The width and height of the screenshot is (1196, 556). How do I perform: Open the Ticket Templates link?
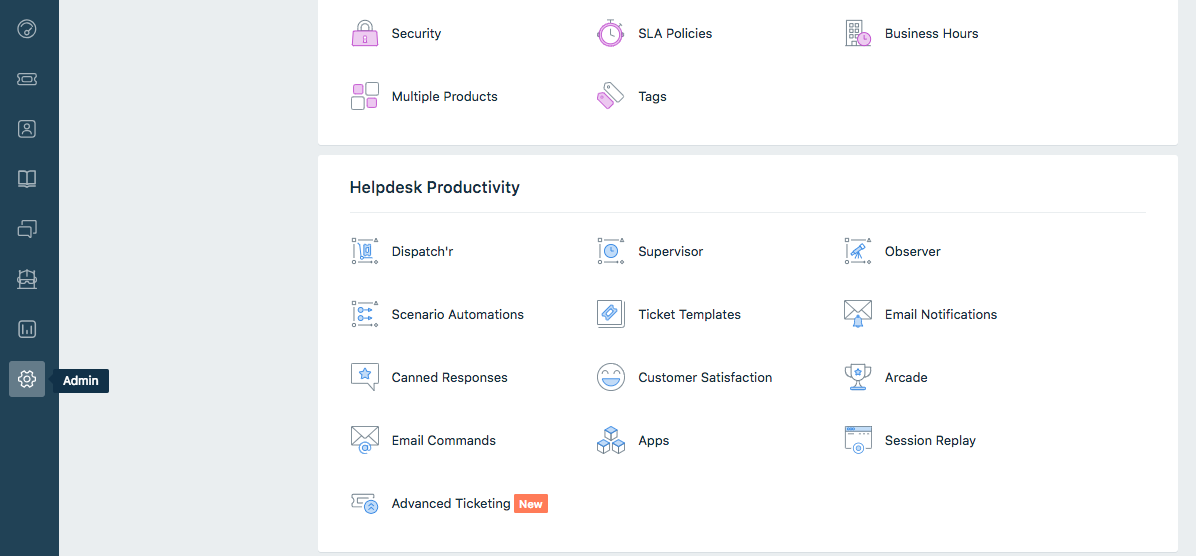[689, 315]
